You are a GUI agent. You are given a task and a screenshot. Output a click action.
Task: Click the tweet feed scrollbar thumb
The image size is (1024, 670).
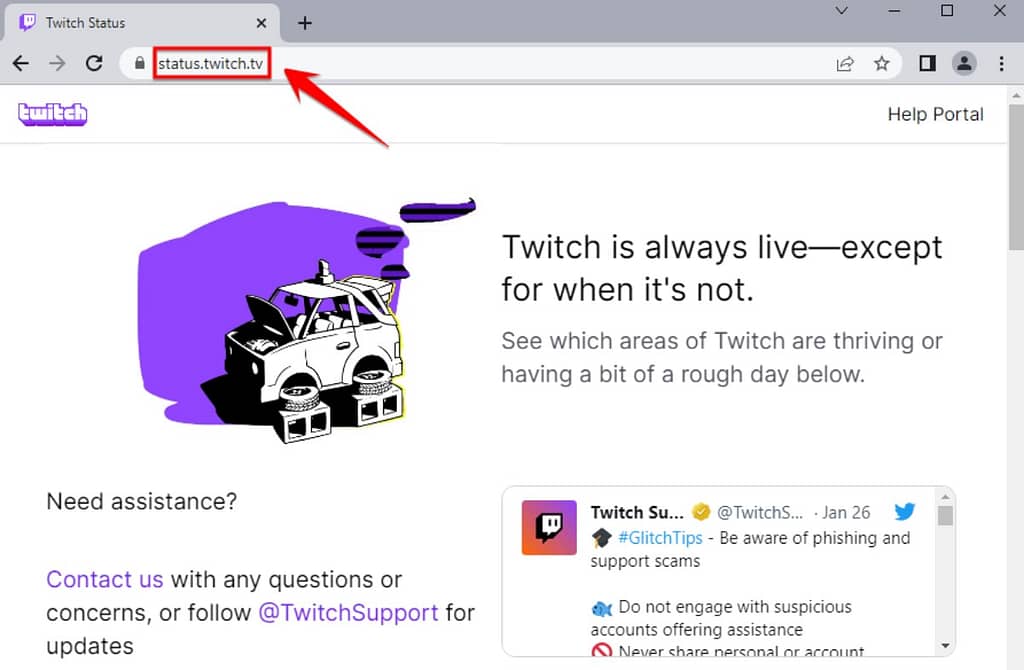[x=945, y=515]
